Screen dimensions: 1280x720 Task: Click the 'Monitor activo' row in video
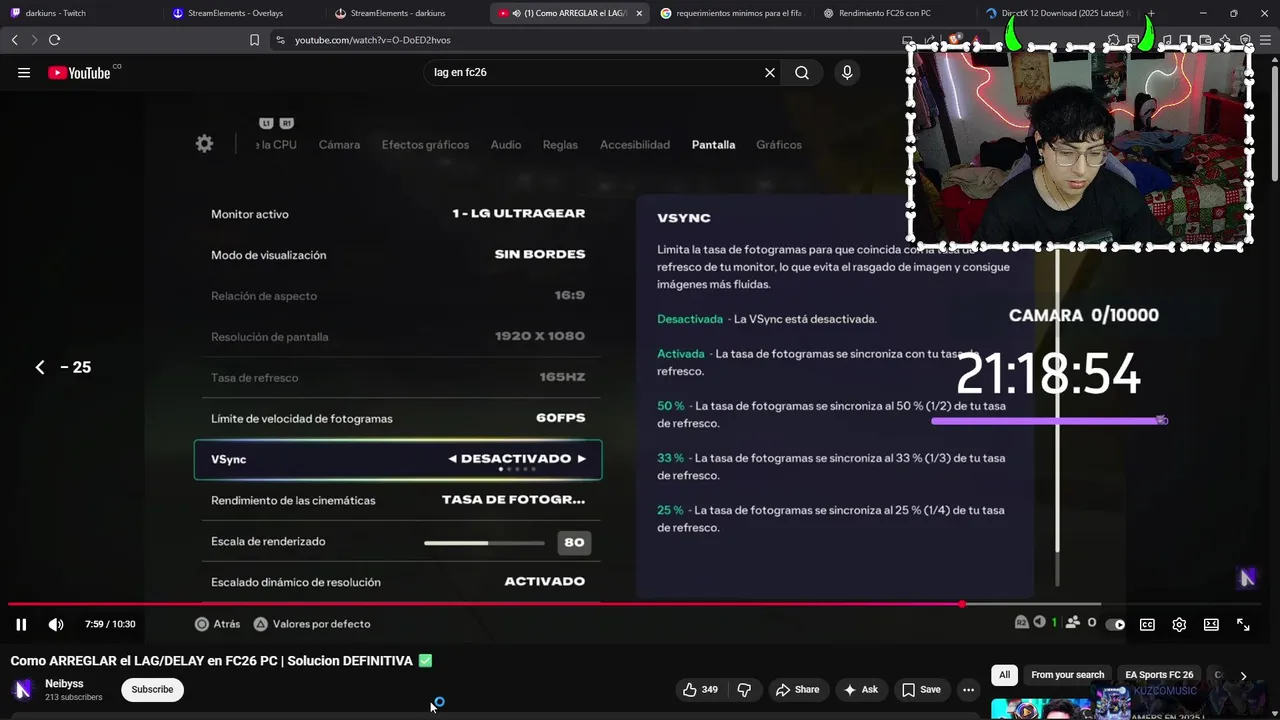click(398, 214)
